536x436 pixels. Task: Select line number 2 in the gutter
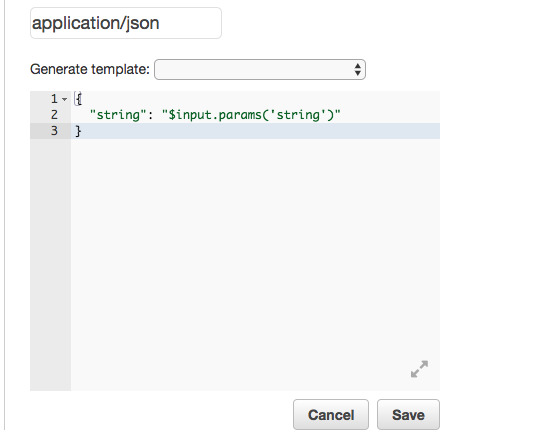pyautogui.click(x=54, y=115)
